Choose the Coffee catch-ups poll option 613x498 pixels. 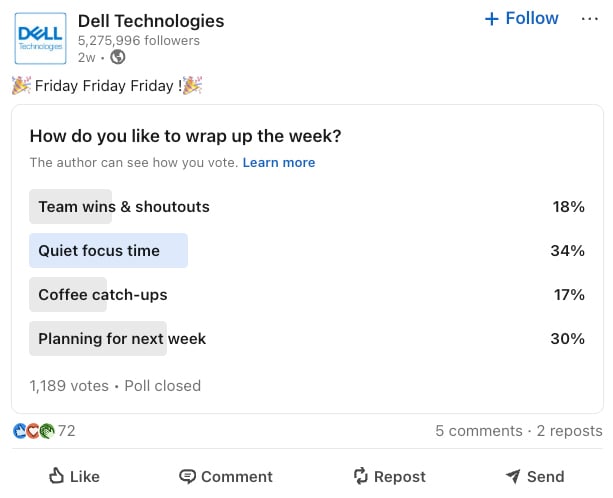coord(103,295)
